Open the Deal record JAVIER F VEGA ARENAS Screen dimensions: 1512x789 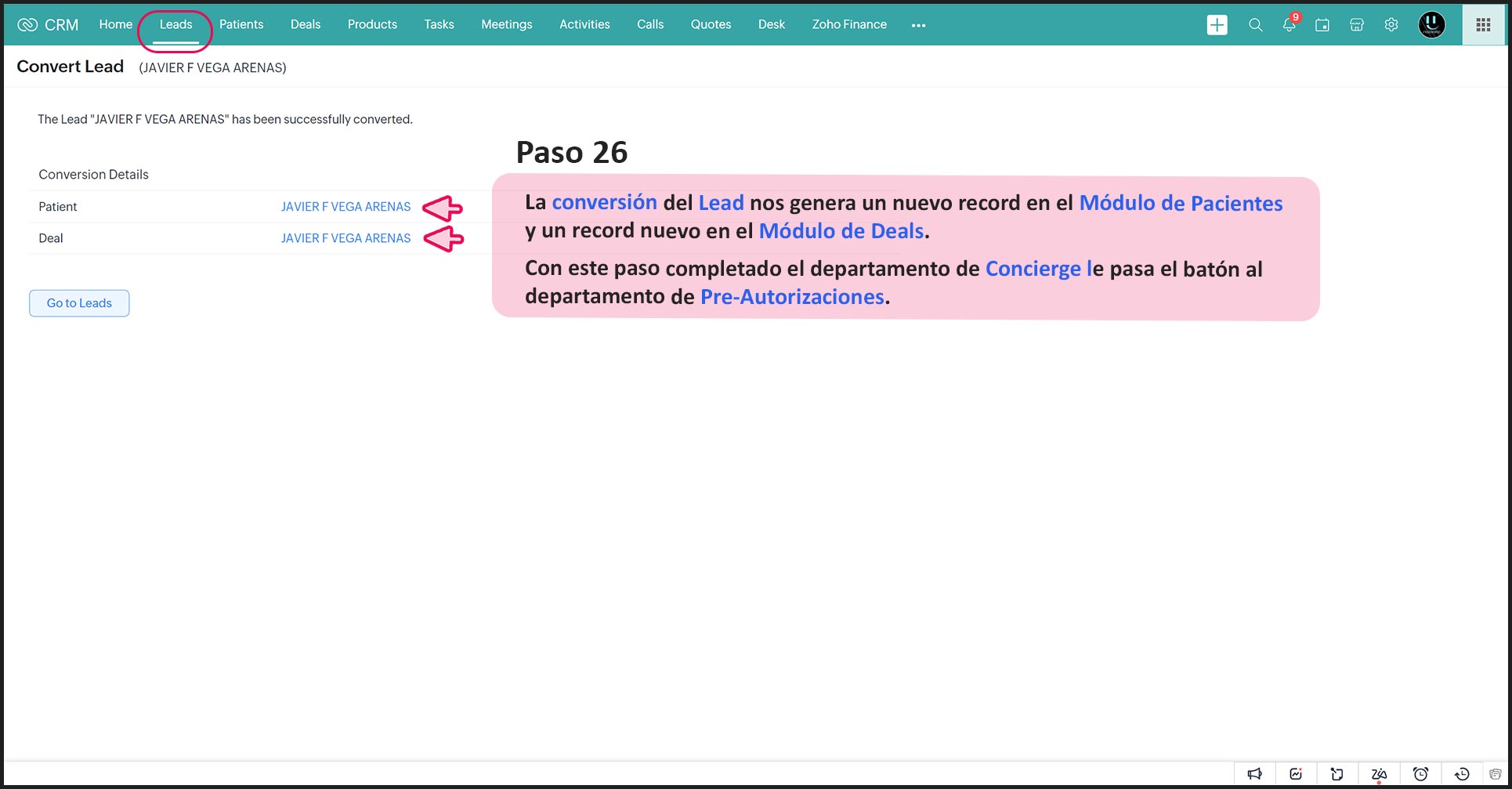pos(345,238)
